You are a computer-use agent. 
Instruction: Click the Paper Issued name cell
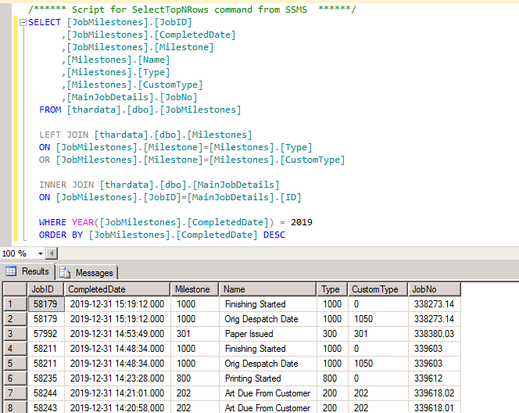tap(268, 334)
